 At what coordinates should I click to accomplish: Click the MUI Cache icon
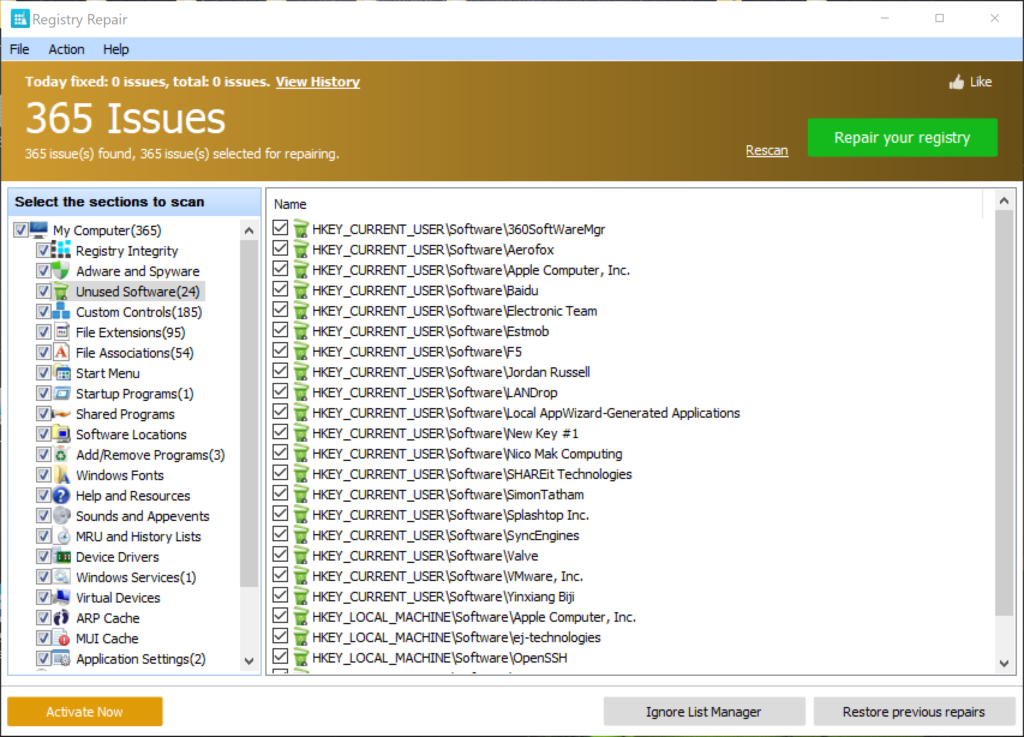click(x=62, y=638)
